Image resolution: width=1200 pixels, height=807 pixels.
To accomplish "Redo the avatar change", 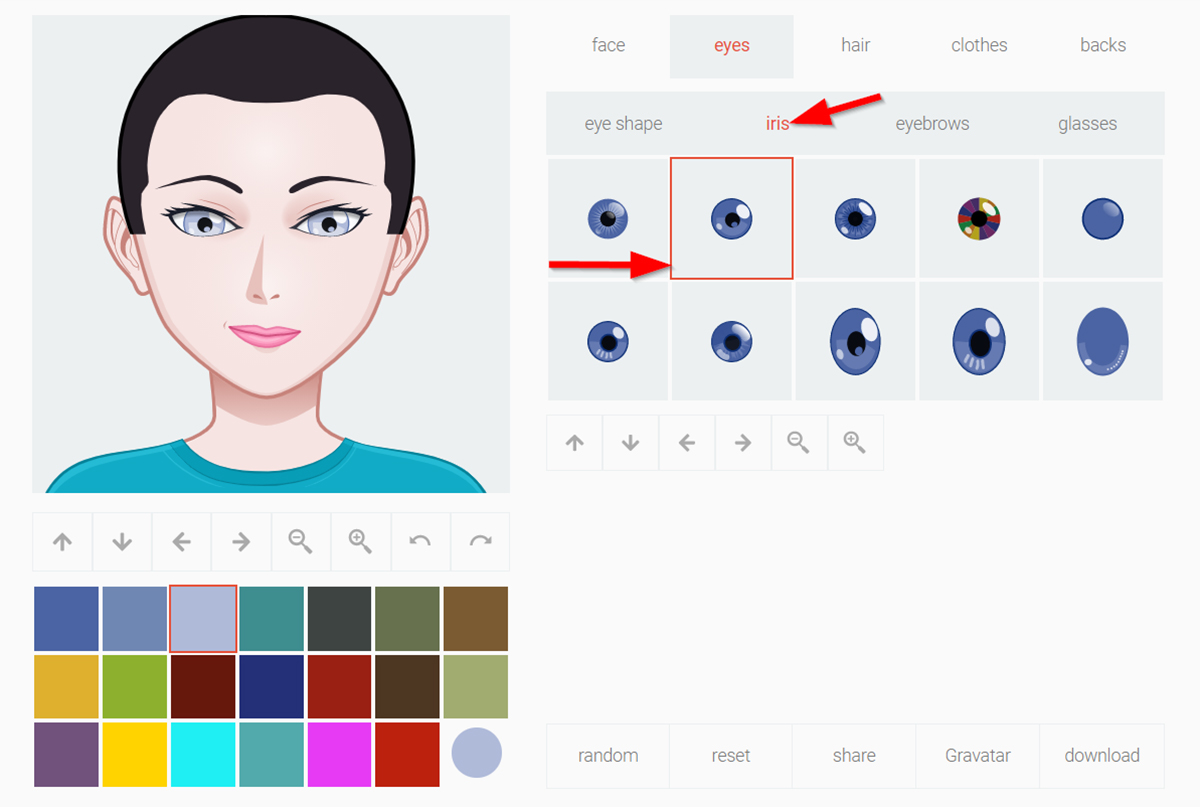I will 480,541.
